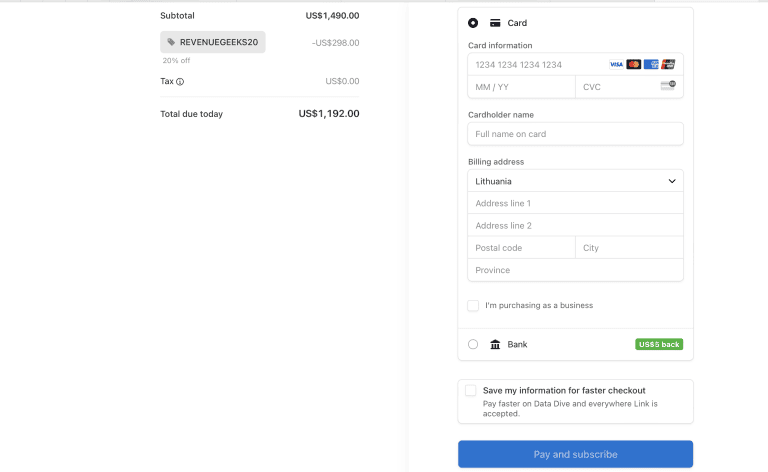This screenshot has height=472, width=768.
Task: Focus the card number field
Action: [576, 65]
